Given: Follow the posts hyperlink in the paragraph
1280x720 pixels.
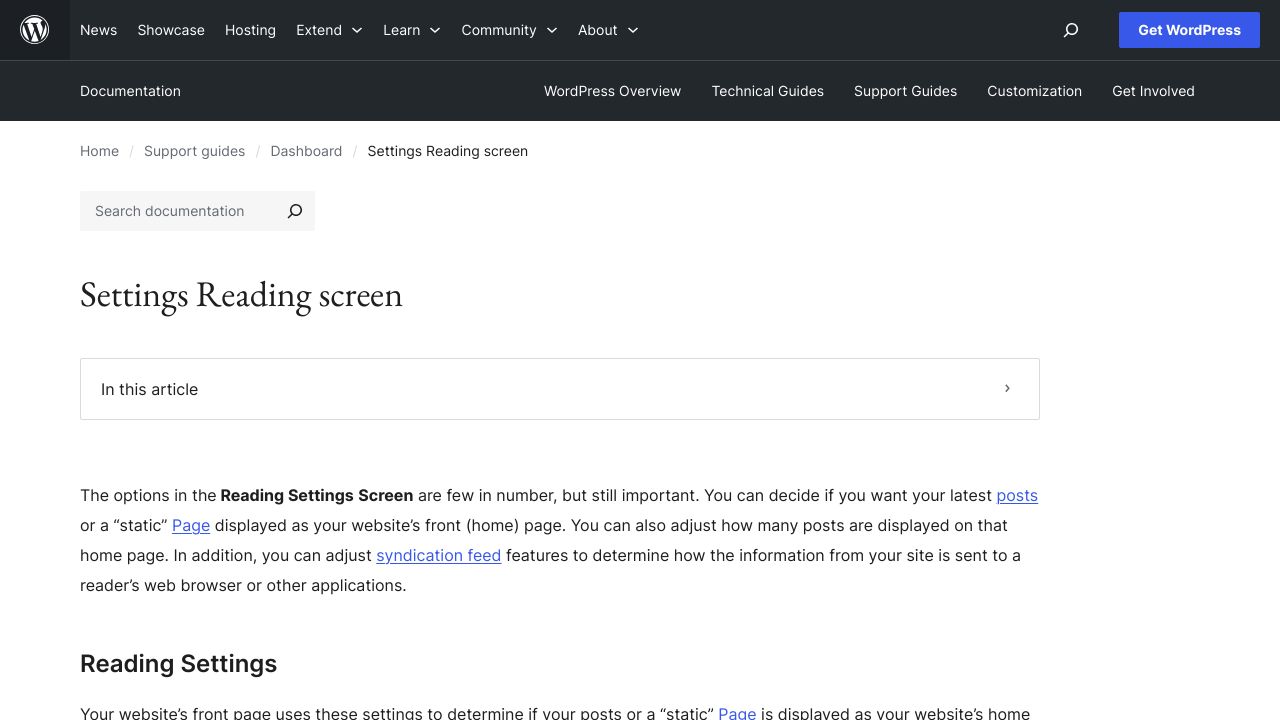Looking at the screenshot, I should 1016,495.
